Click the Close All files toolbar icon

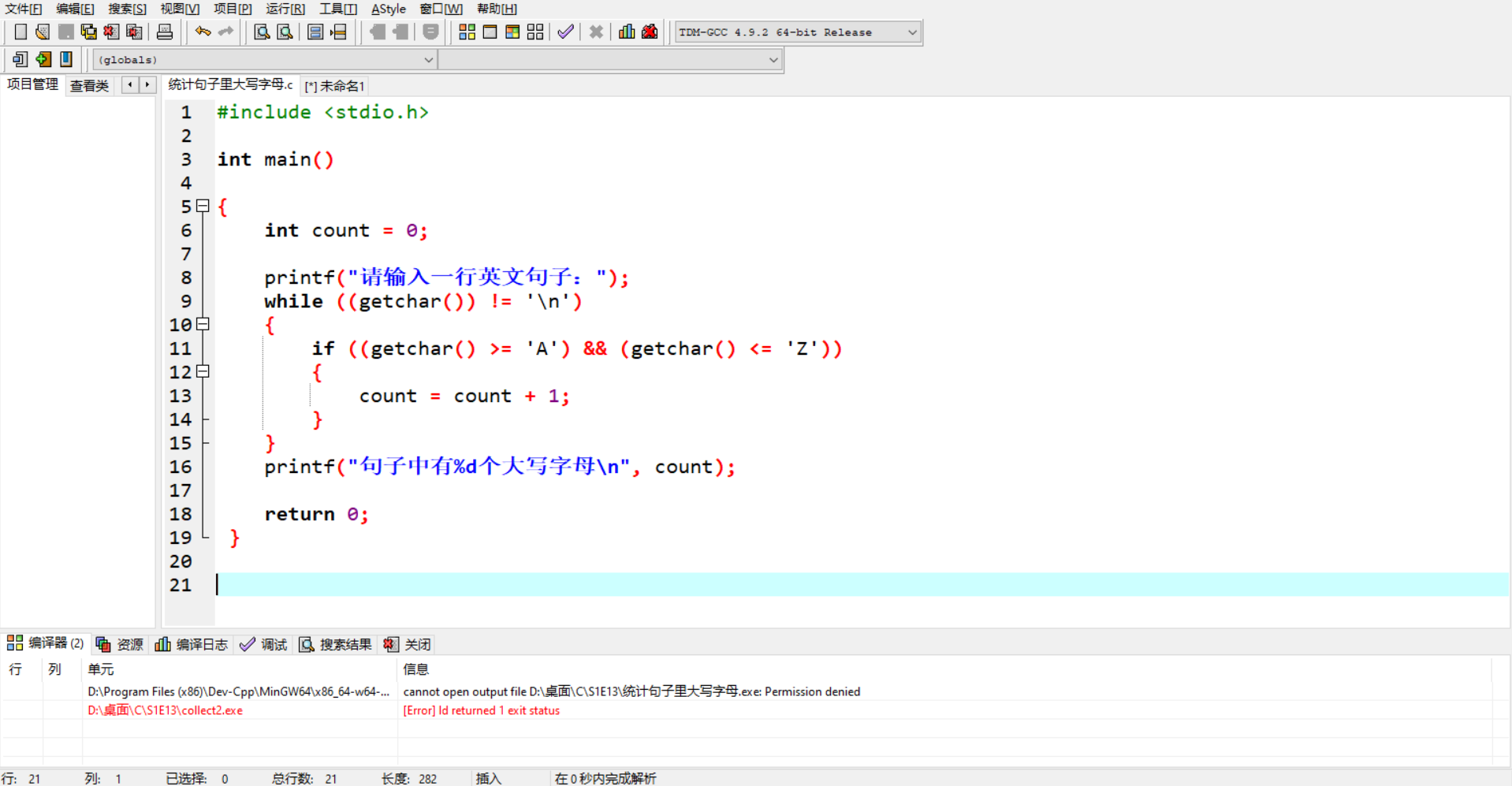(135, 32)
